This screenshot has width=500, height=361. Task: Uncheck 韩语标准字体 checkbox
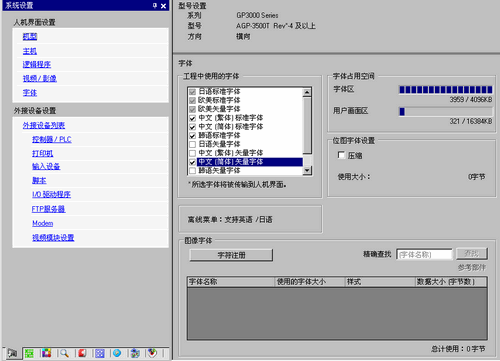point(192,135)
